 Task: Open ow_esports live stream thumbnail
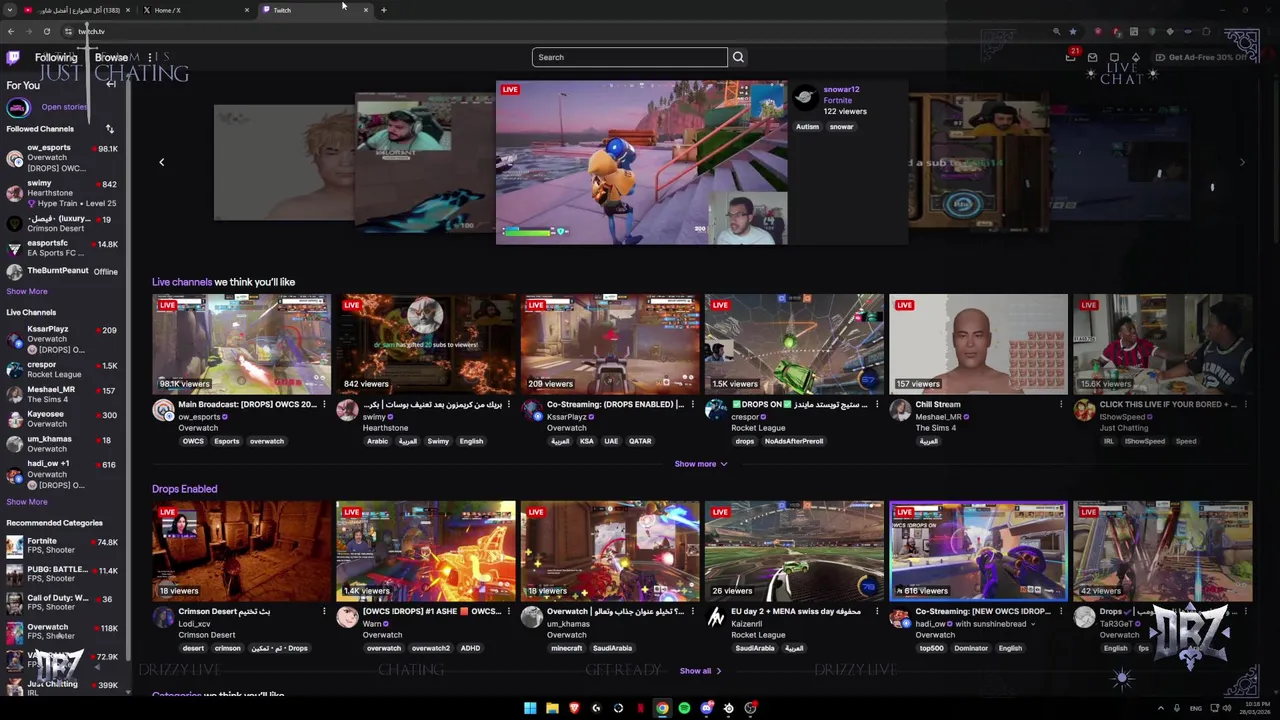click(241, 344)
